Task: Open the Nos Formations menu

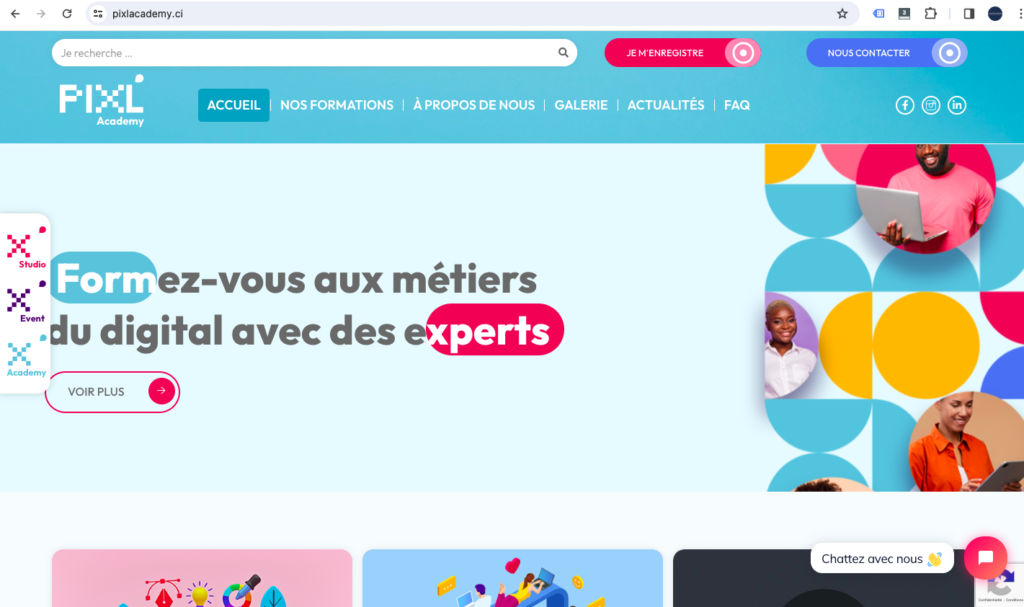Action: 337,105
